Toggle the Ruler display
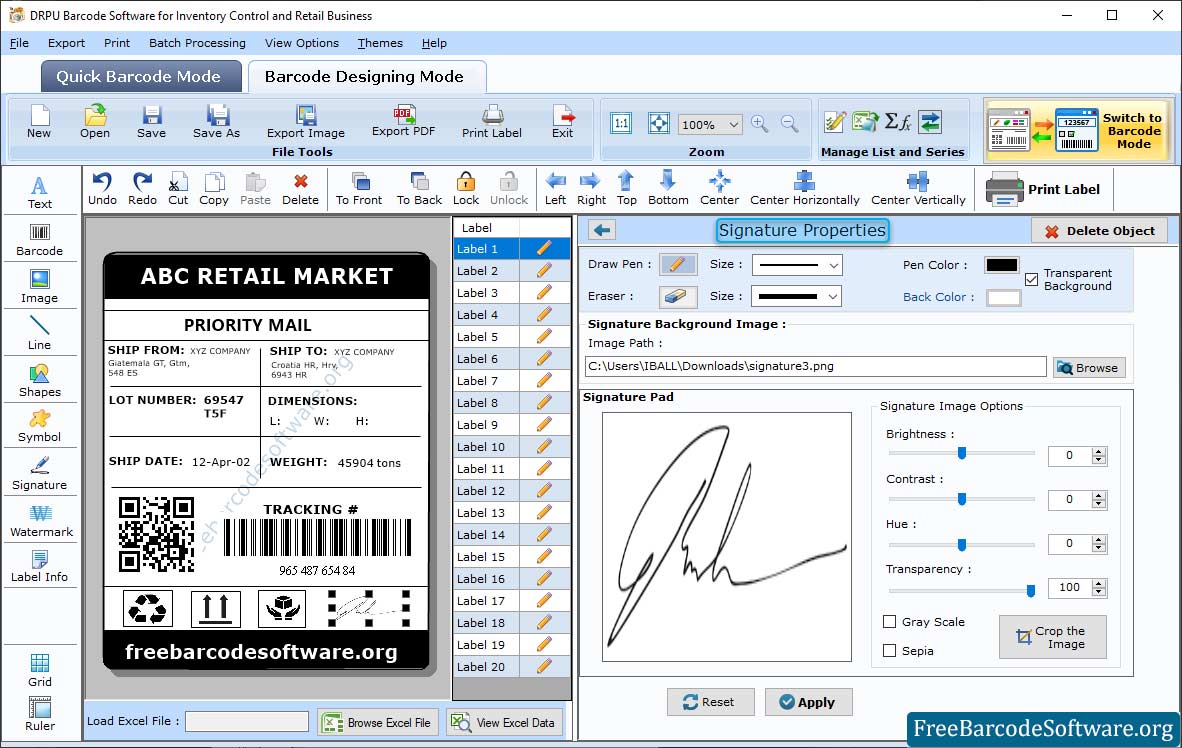The height and width of the screenshot is (748, 1182). pyautogui.click(x=40, y=714)
